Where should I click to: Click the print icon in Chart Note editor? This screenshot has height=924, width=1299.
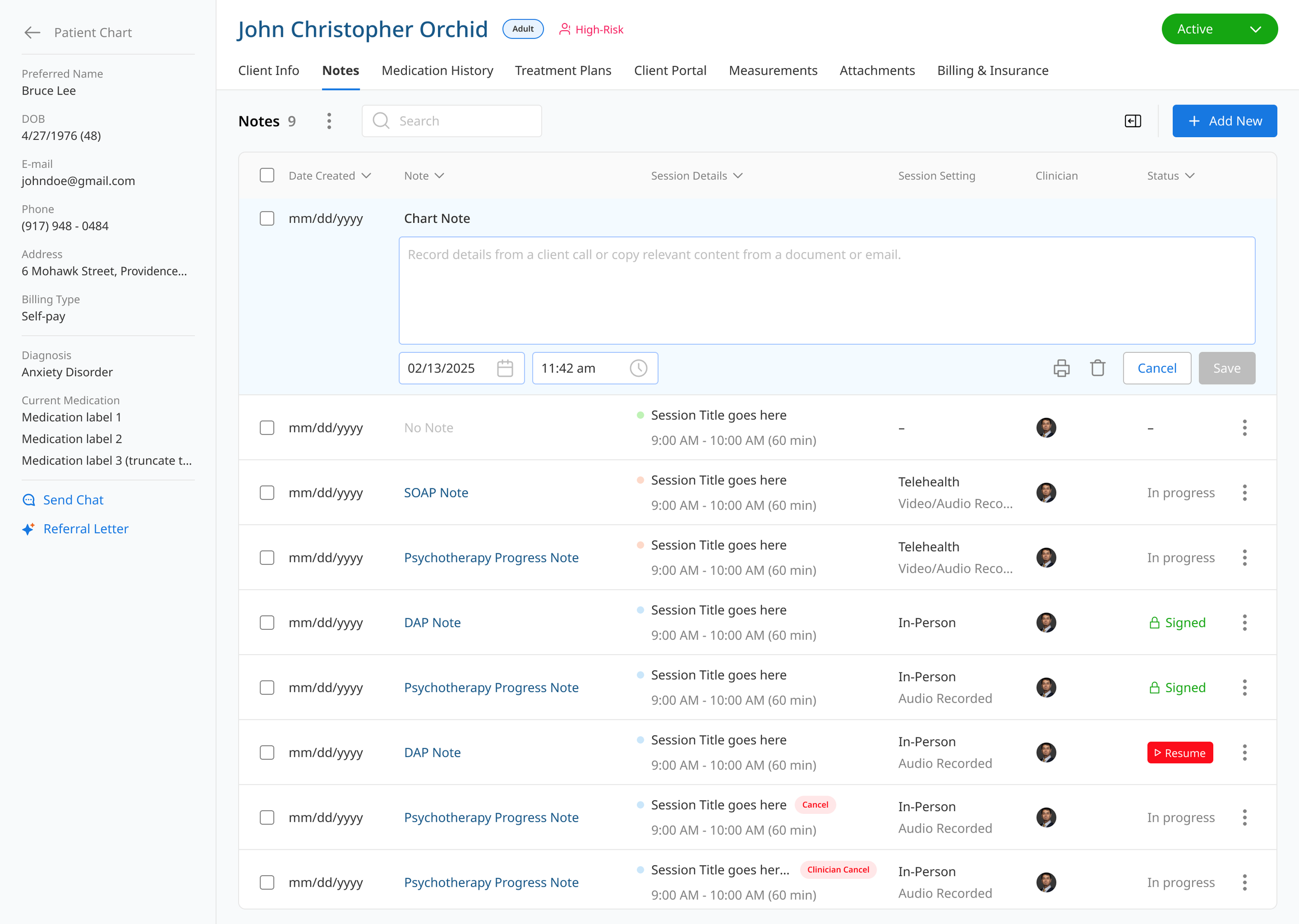pos(1061,368)
